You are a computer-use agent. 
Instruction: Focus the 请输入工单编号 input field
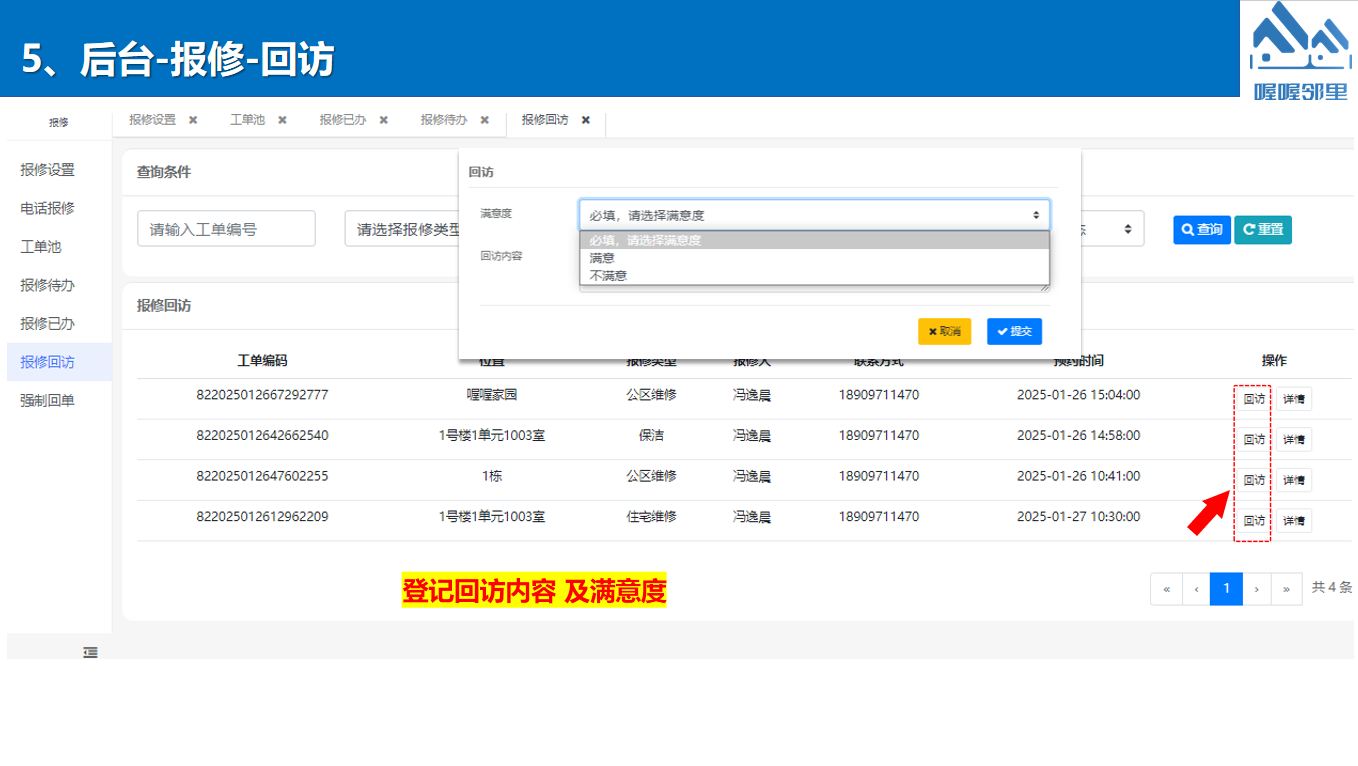(226, 229)
